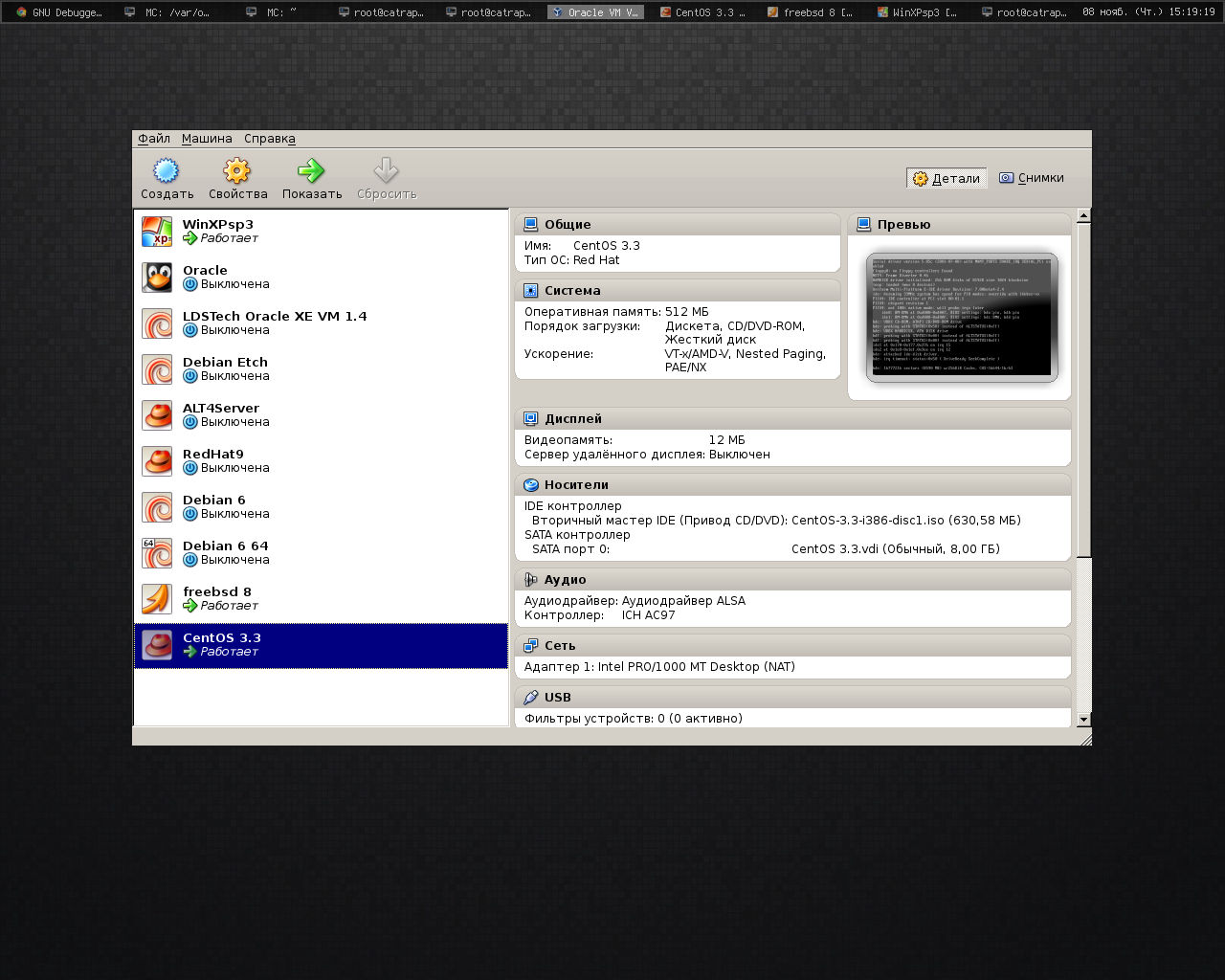
Task: Select the Oracle penguin VM icon
Action: pyautogui.click(x=157, y=278)
